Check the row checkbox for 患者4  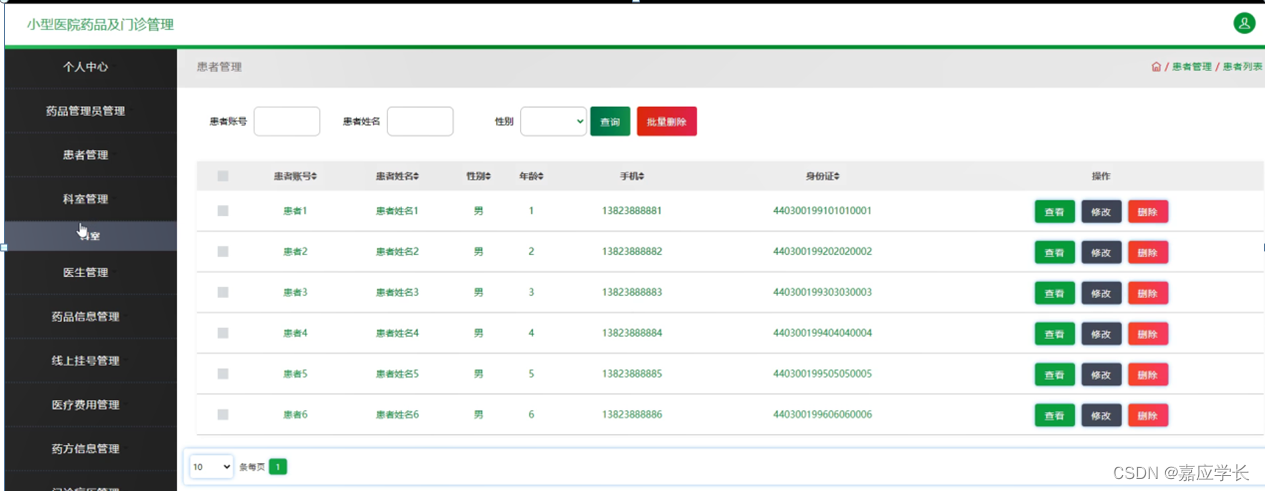pos(223,333)
